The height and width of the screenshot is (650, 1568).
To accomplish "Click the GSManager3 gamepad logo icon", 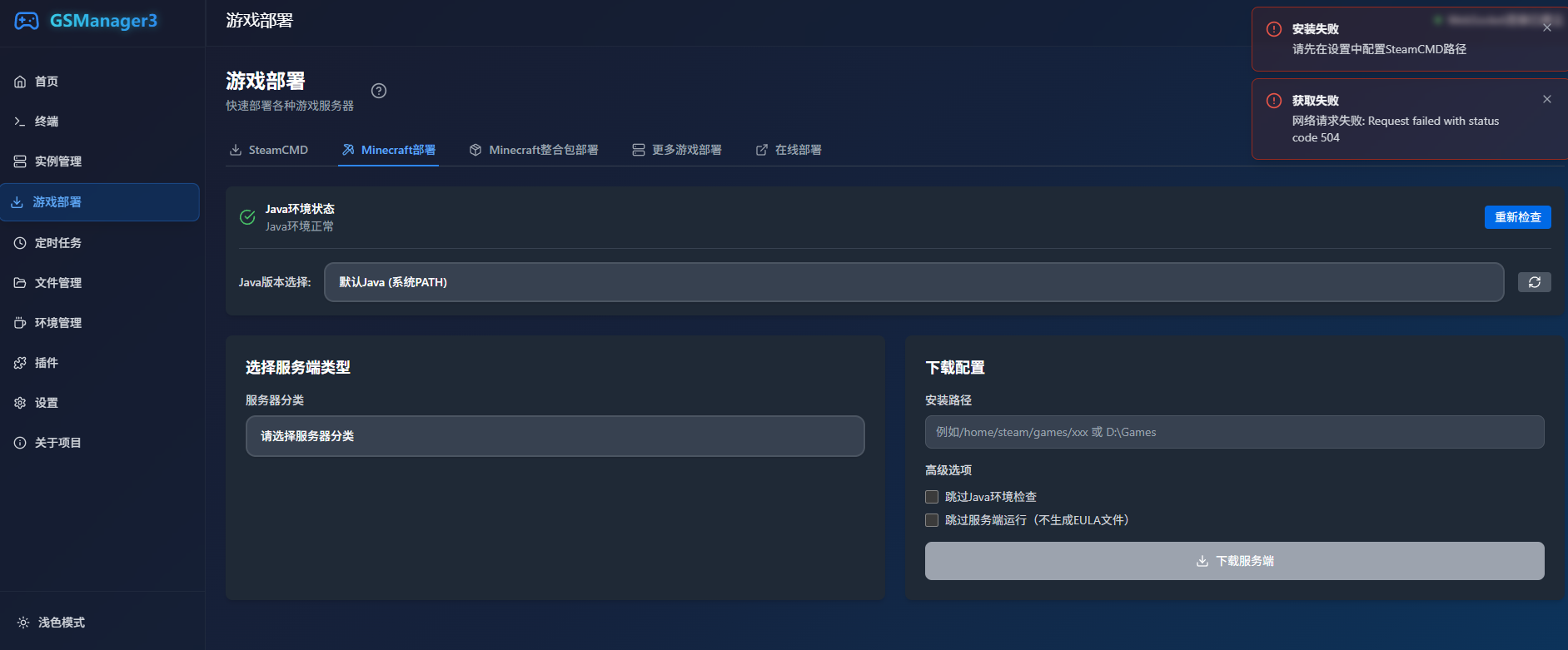I will click(x=27, y=21).
